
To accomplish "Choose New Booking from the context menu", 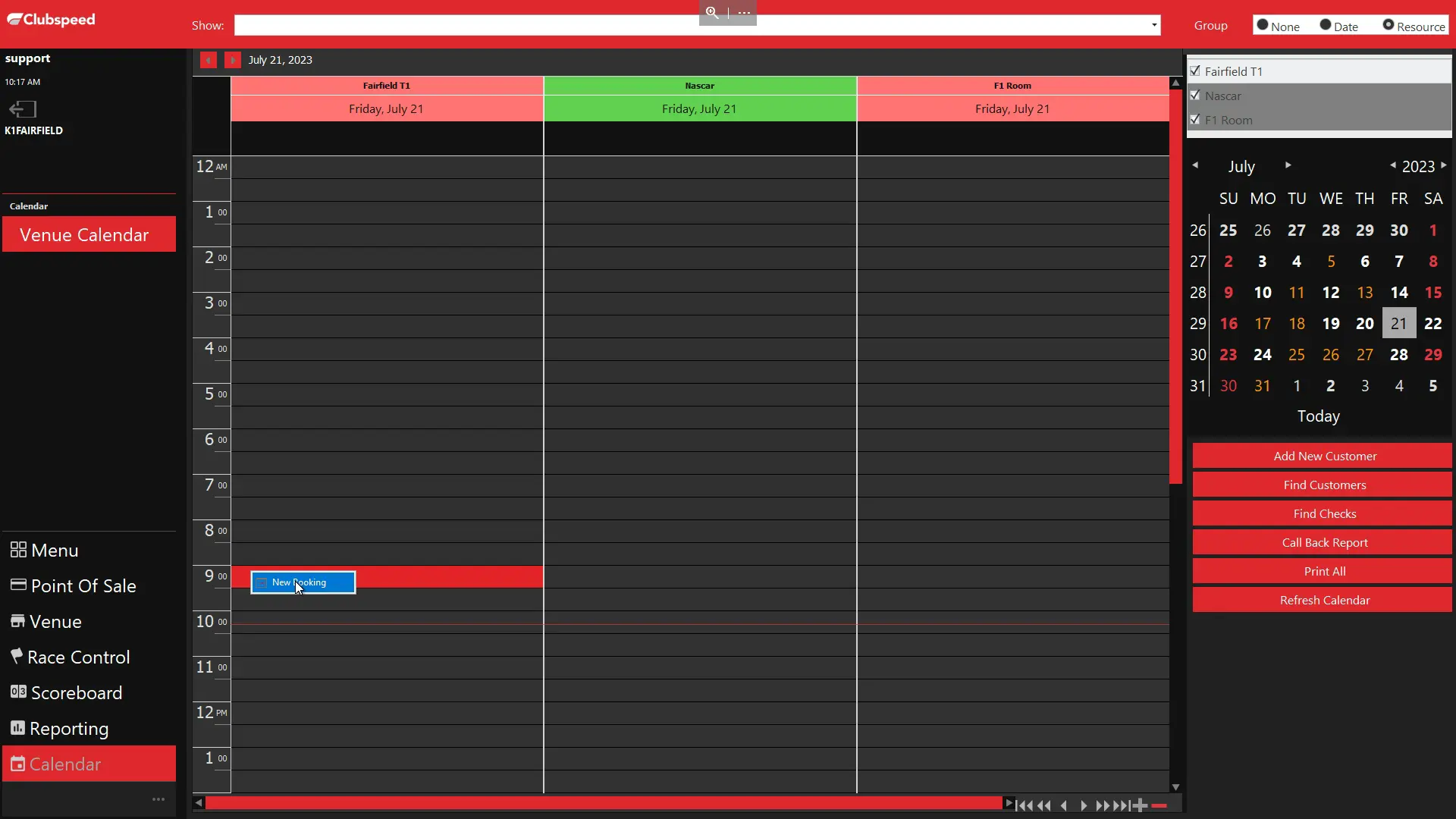I will (303, 582).
